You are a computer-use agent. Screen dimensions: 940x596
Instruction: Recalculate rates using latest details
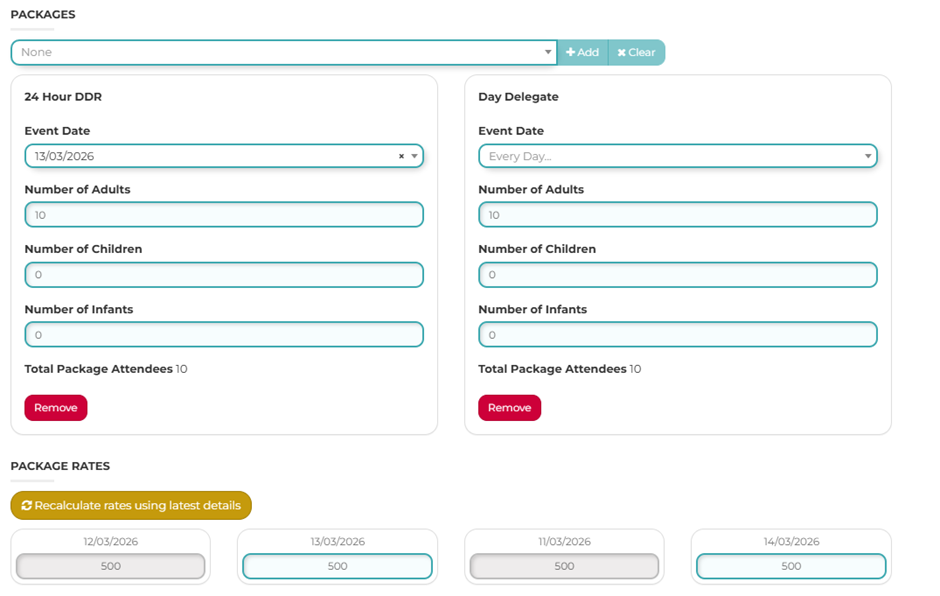tap(131, 505)
